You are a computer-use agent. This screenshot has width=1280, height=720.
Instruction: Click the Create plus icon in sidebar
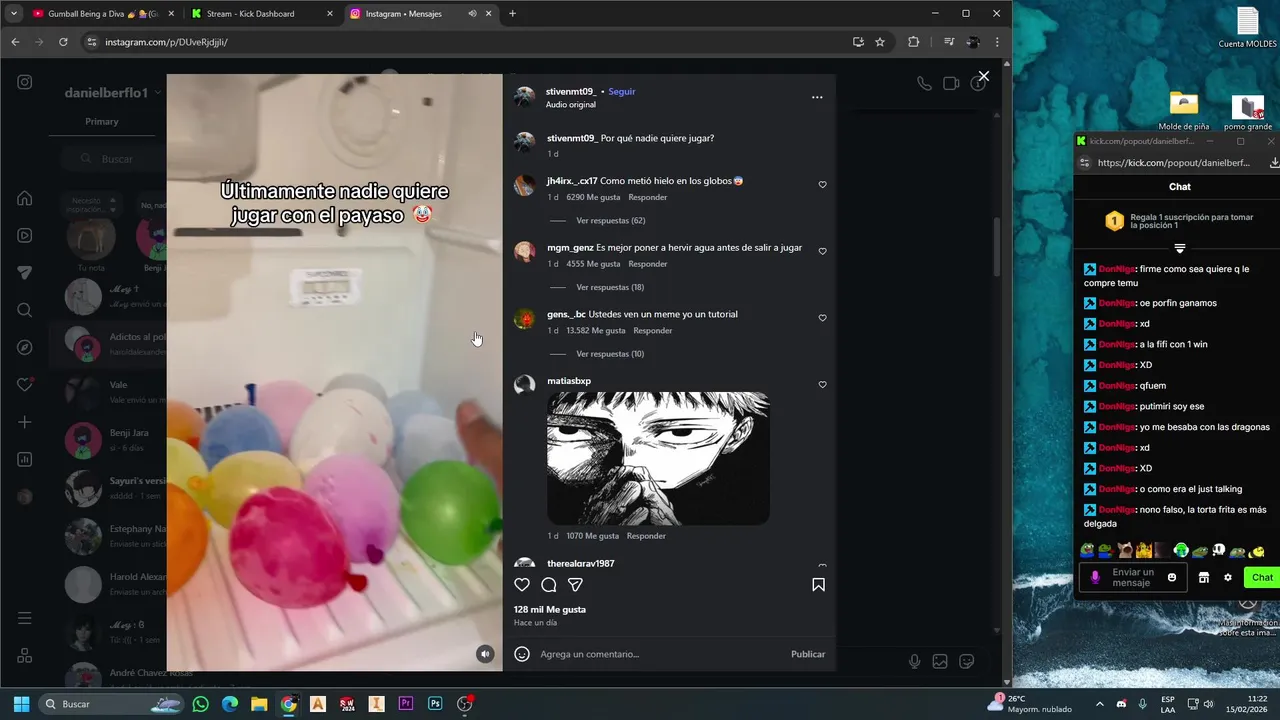[x=25, y=422]
